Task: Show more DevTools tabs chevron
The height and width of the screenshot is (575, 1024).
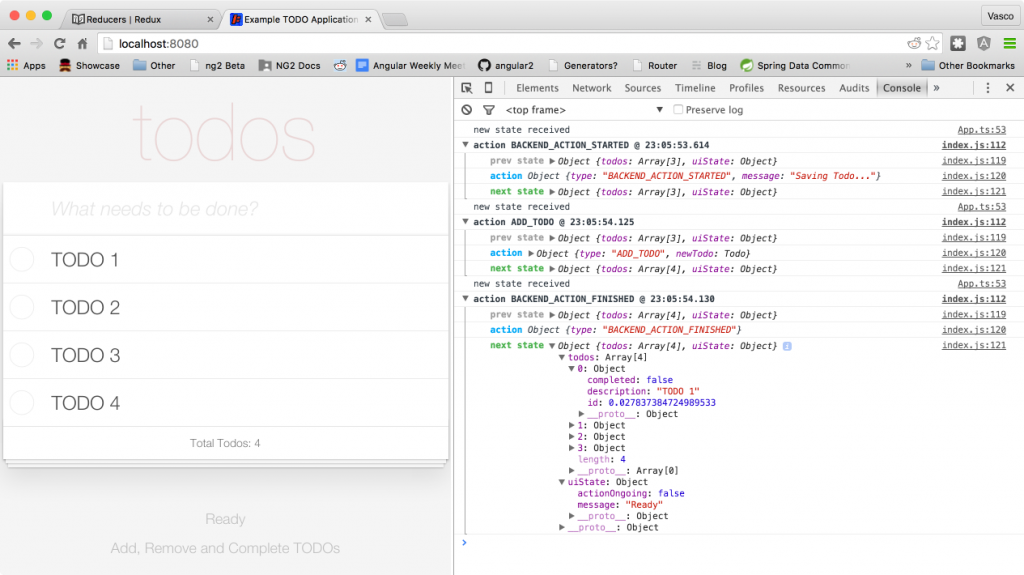Action: (x=936, y=88)
